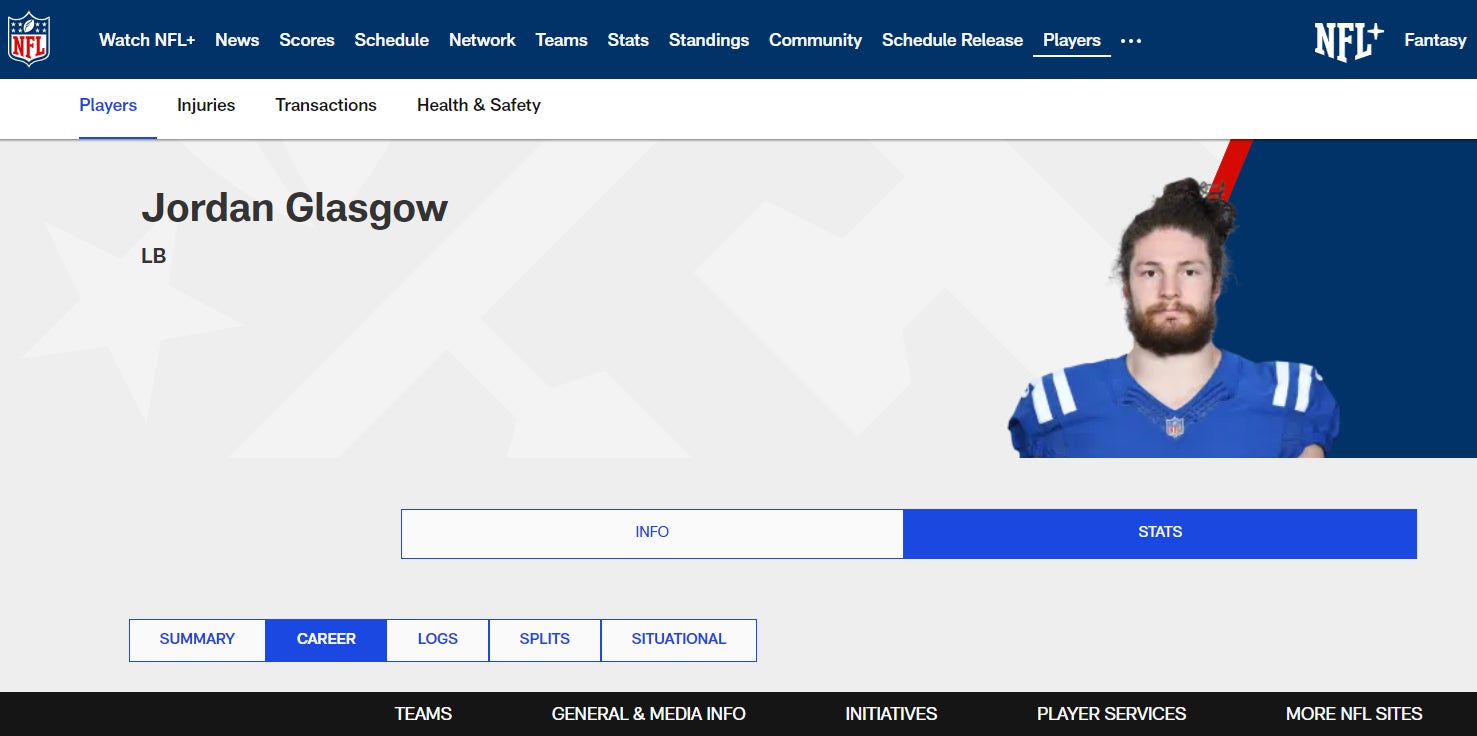This screenshot has height=736, width=1477.
Task: Expand MORE NFL SITES in footer
Action: coord(1354,714)
